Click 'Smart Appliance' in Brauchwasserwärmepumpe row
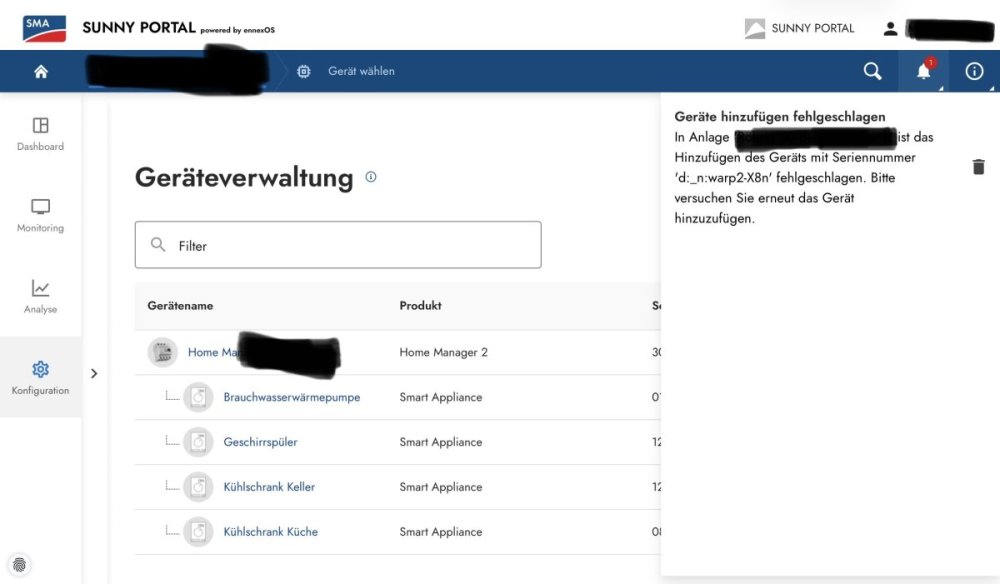This screenshot has width=1000, height=584. 441,397
